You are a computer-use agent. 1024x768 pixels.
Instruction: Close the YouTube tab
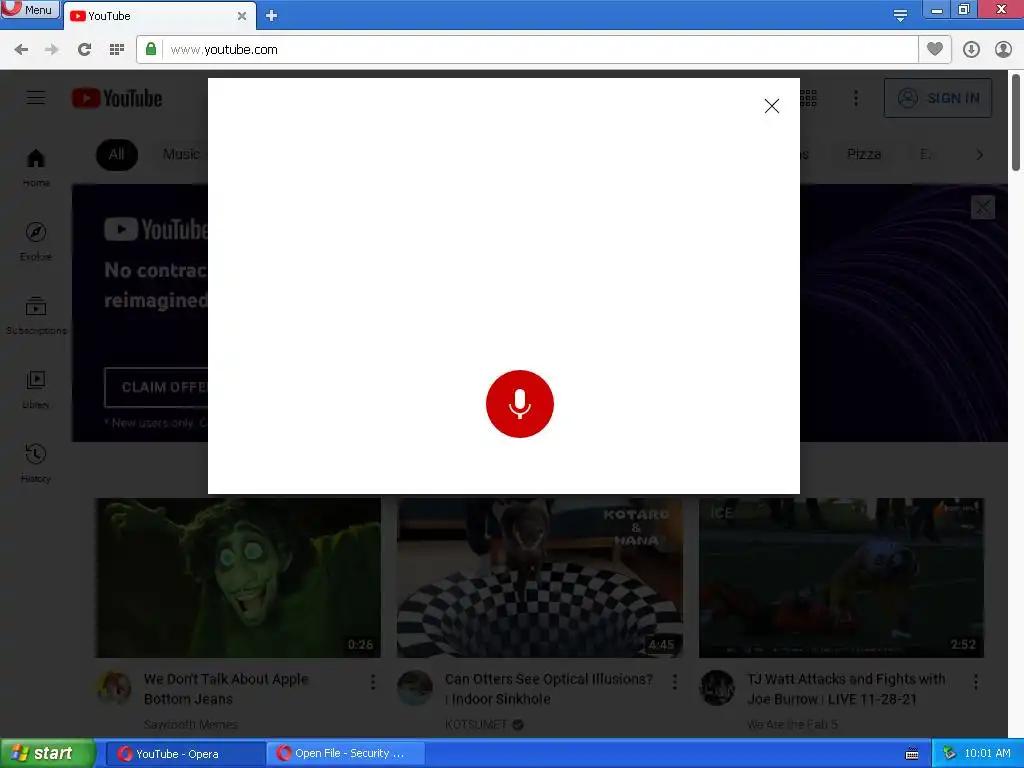(x=242, y=16)
